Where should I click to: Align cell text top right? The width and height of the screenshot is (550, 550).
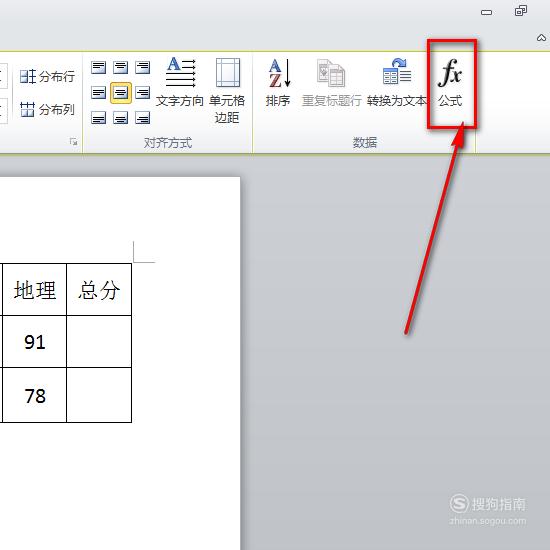tap(143, 67)
